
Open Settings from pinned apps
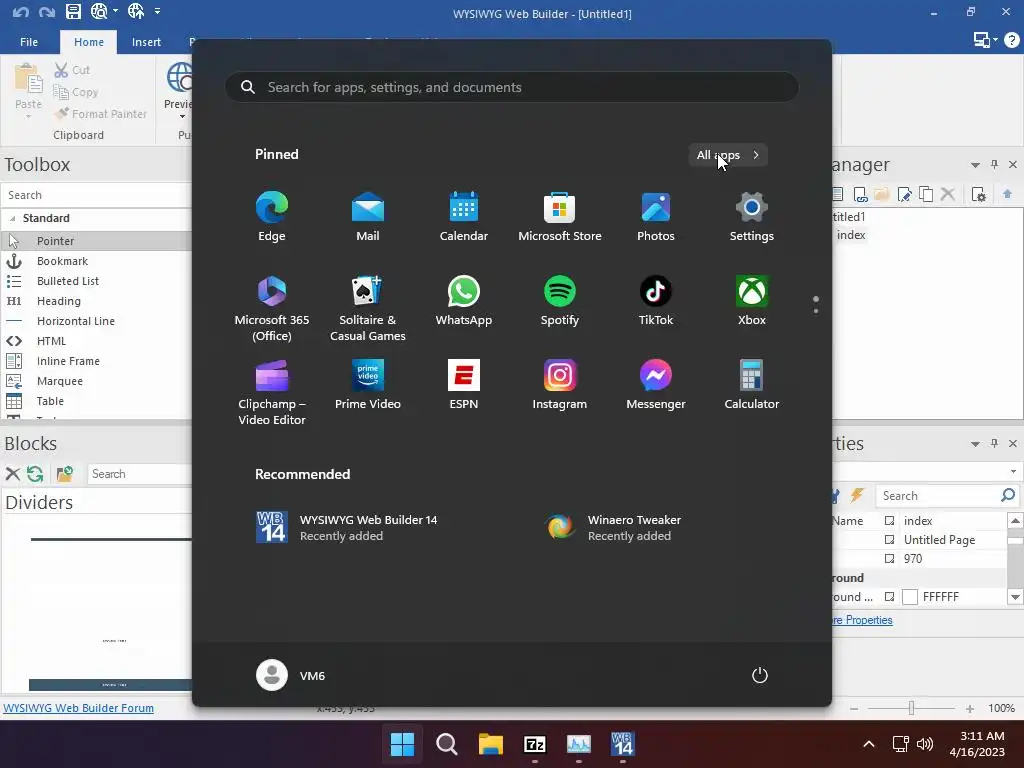coord(752,217)
